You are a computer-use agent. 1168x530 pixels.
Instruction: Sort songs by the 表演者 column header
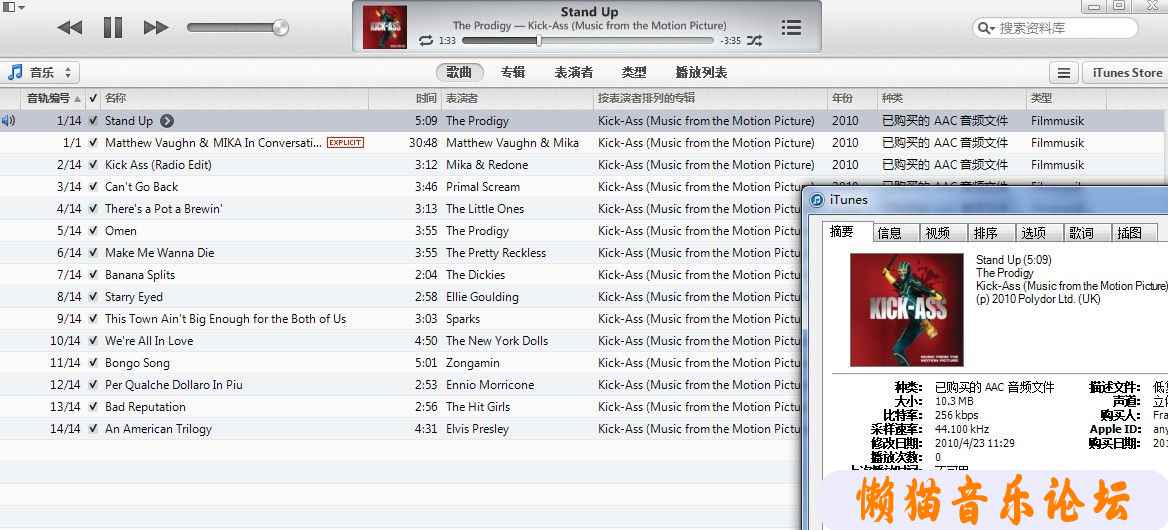517,98
